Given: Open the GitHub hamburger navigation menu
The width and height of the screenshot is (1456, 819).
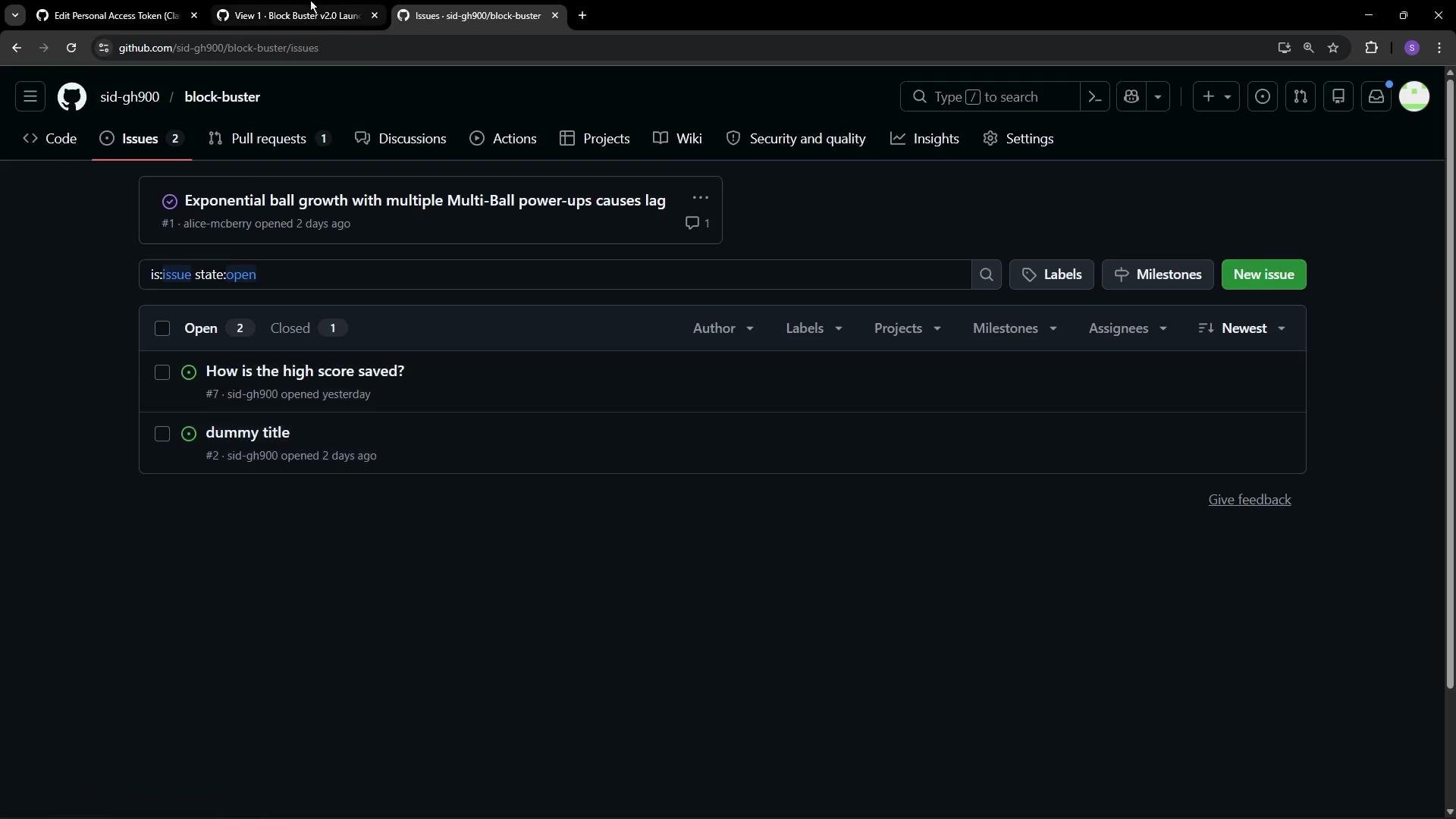Looking at the screenshot, I should tap(30, 96).
